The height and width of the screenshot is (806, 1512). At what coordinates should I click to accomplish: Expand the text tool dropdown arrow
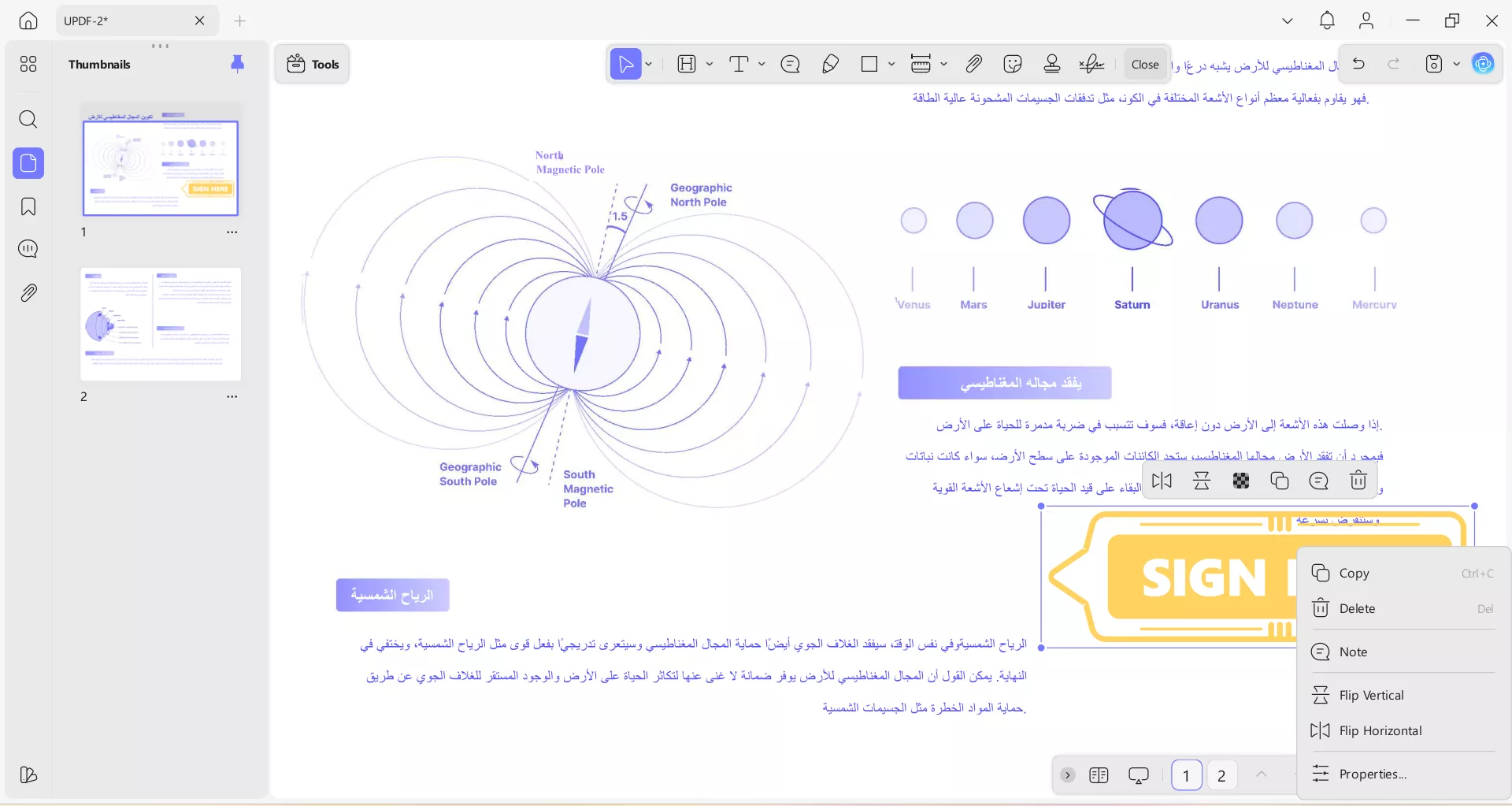coord(762,64)
